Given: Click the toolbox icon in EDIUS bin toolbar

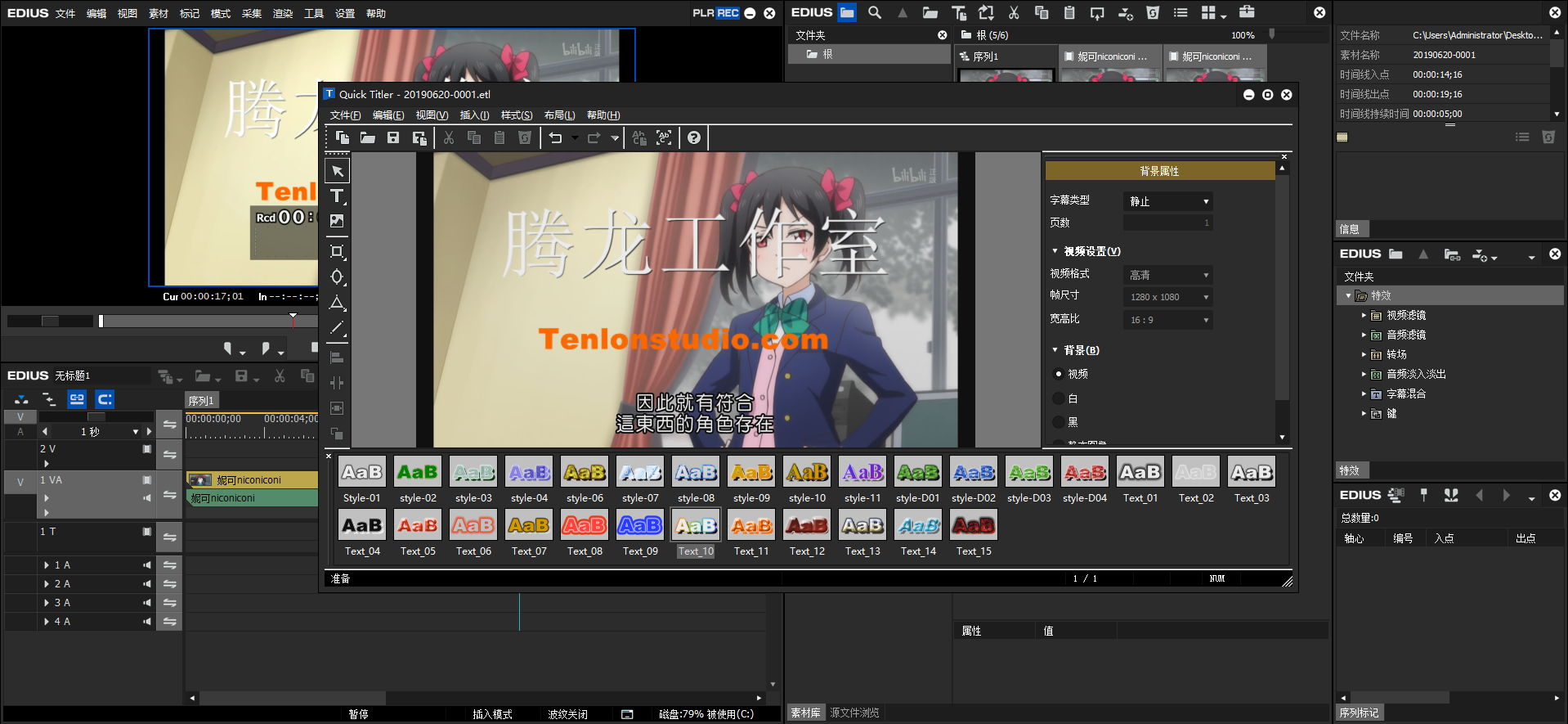Looking at the screenshot, I should 1247,12.
